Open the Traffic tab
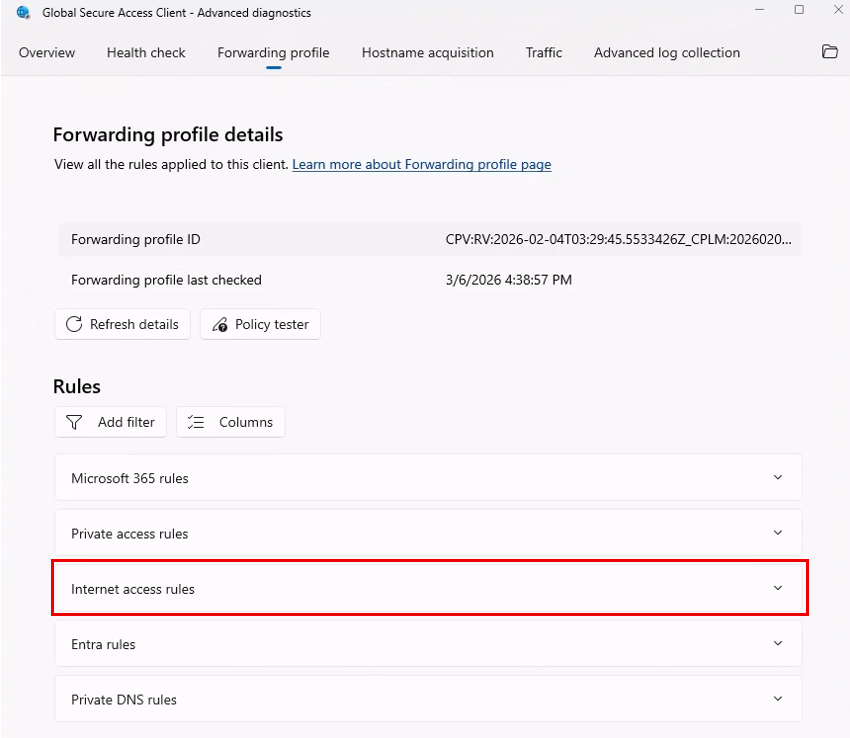 544,53
